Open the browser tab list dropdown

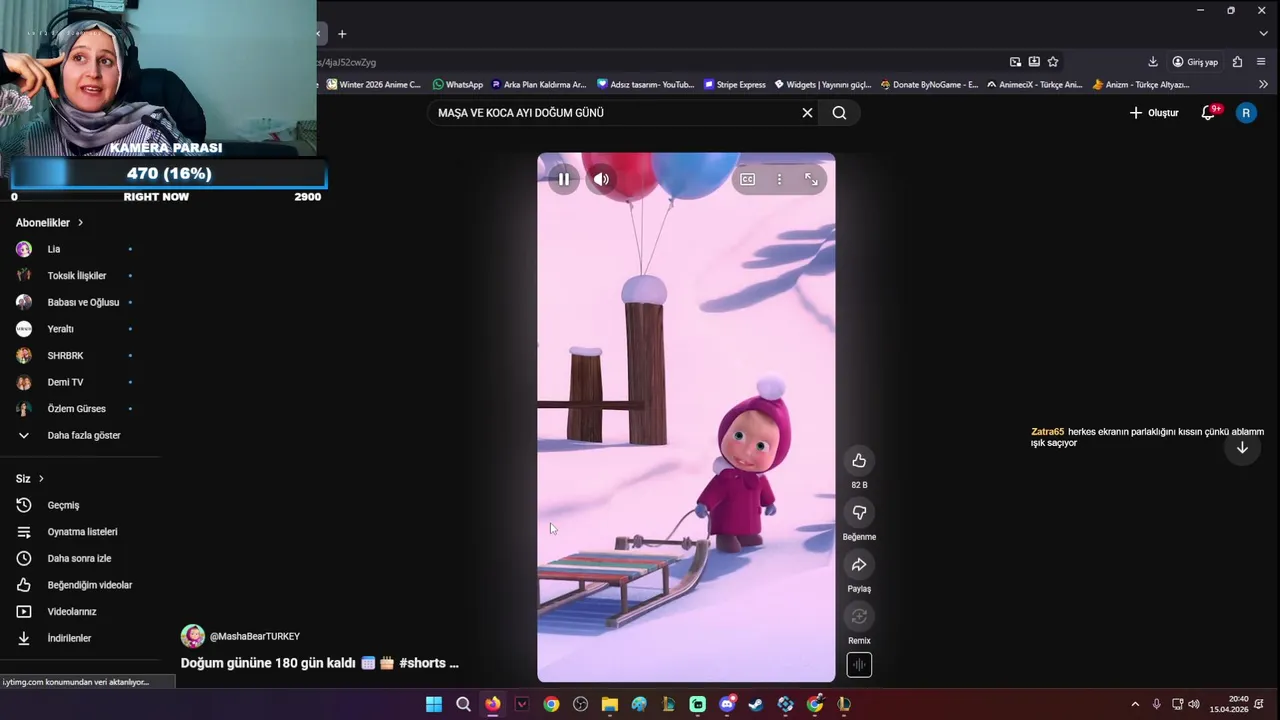click(x=1263, y=33)
